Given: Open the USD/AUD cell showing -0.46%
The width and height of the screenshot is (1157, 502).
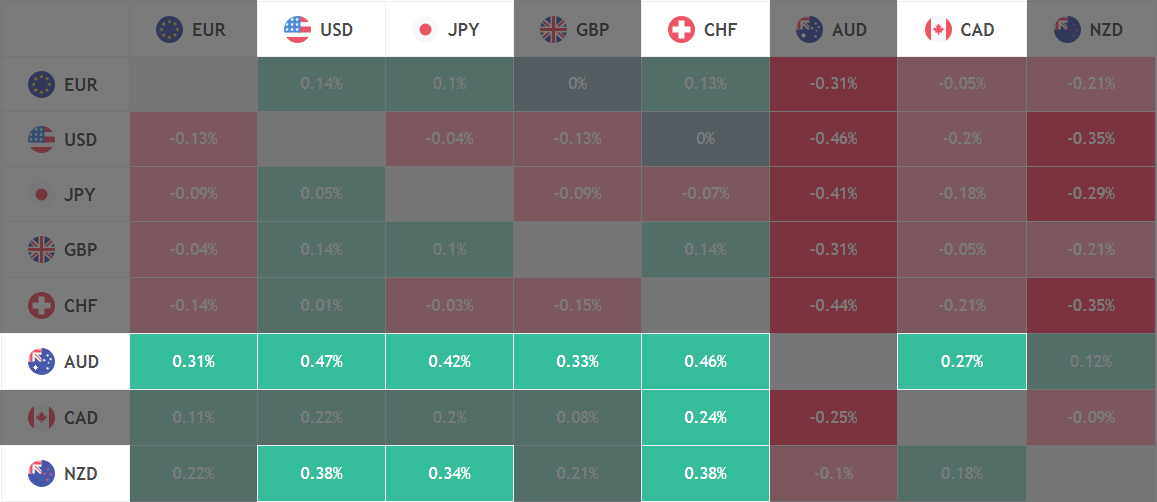Looking at the screenshot, I should [x=833, y=139].
